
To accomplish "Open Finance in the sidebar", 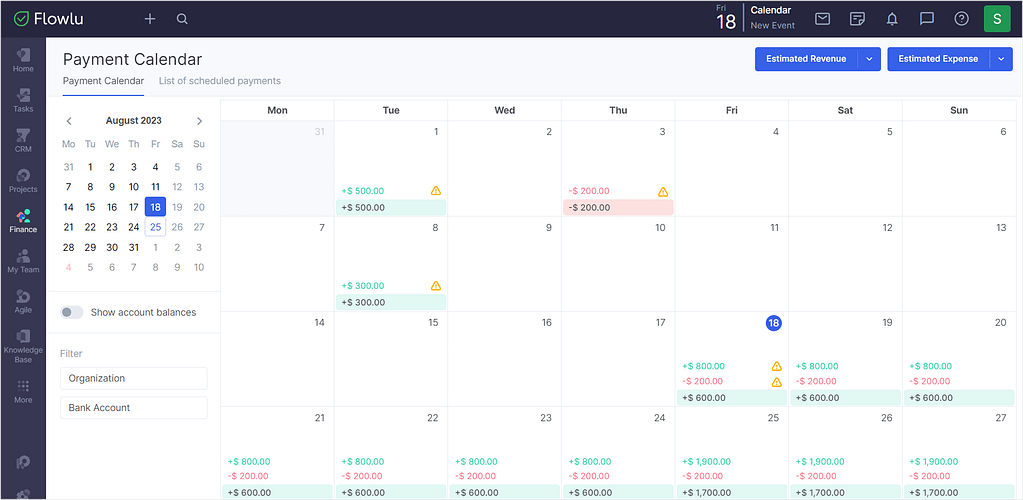I will 23,221.
